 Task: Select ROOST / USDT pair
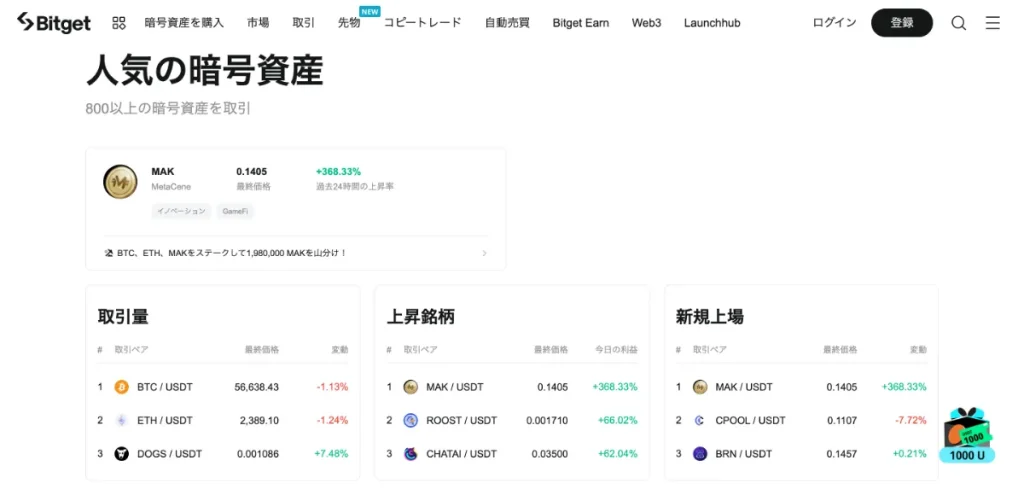click(x=462, y=421)
